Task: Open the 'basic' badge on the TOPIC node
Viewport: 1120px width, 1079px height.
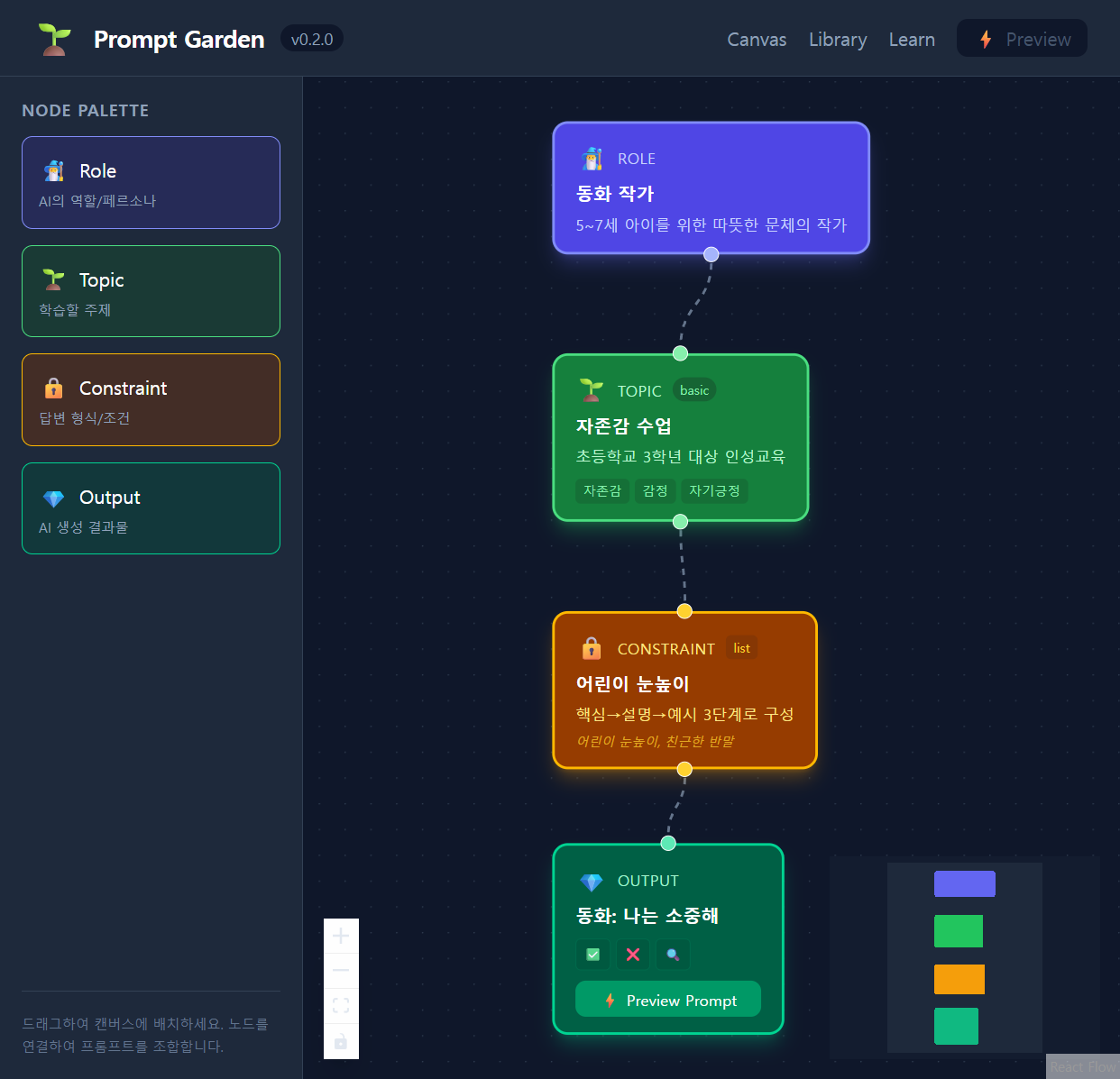Action: [x=693, y=389]
